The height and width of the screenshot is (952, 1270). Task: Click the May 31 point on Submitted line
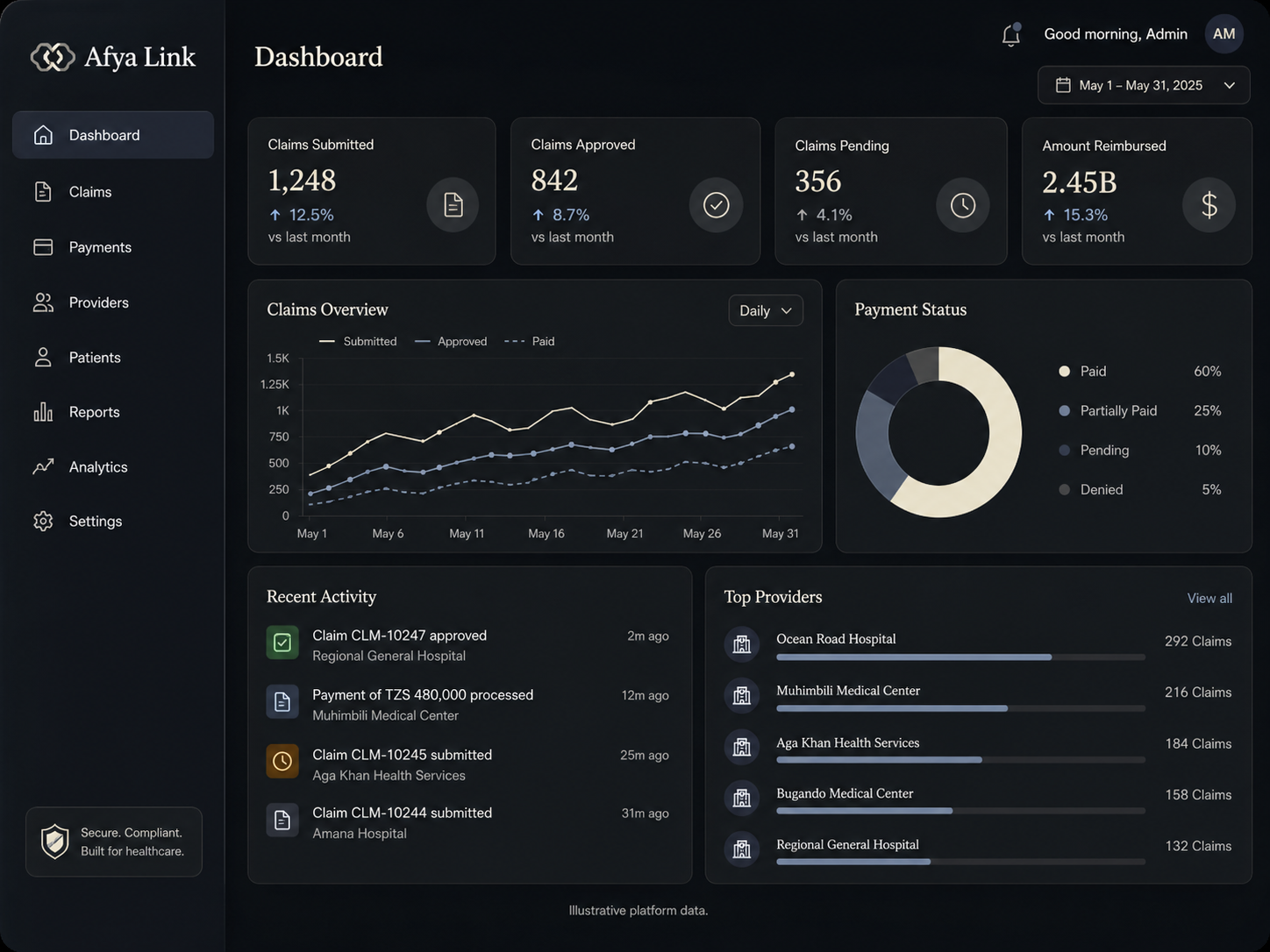point(792,374)
